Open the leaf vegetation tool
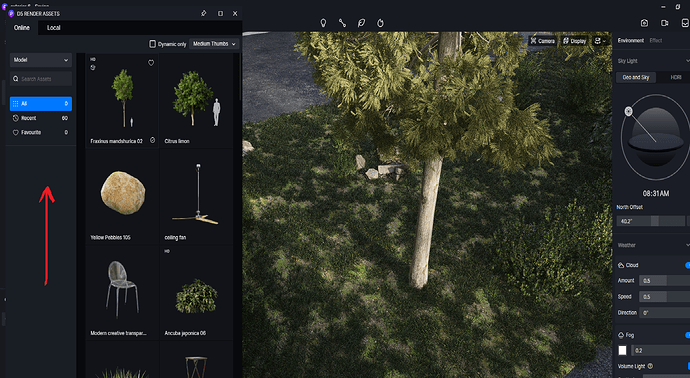This screenshot has width=690, height=378. point(361,23)
